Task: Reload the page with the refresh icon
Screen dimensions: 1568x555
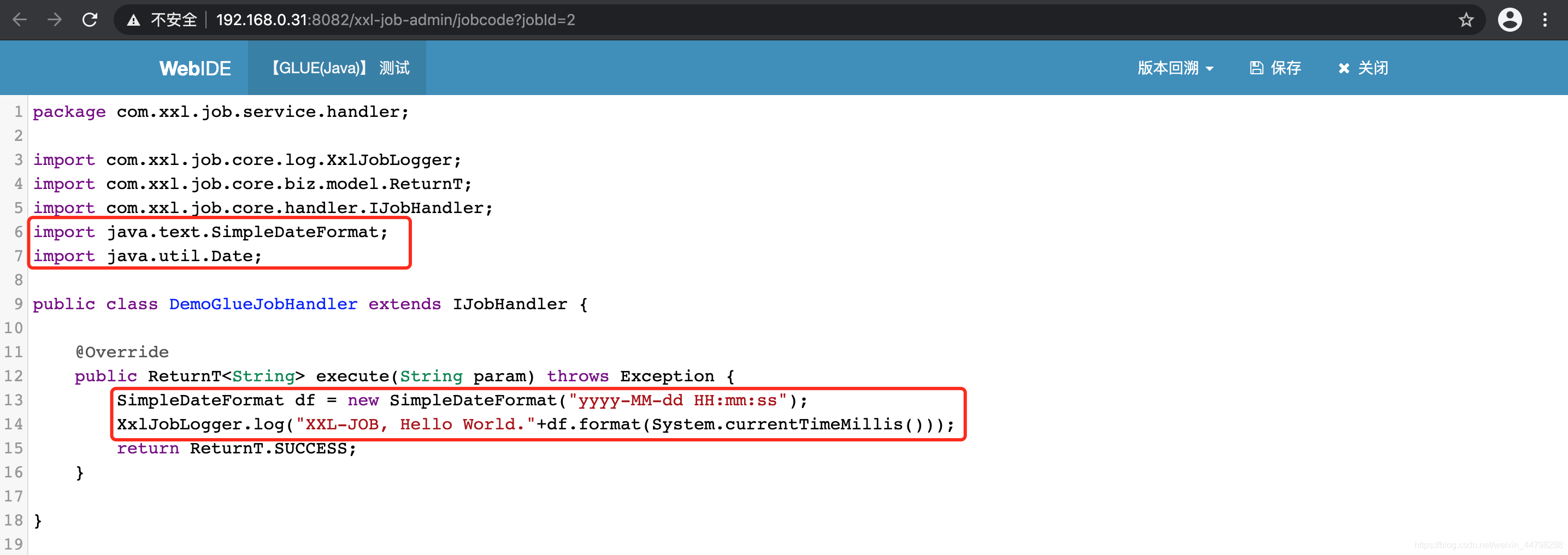Action: tap(90, 20)
